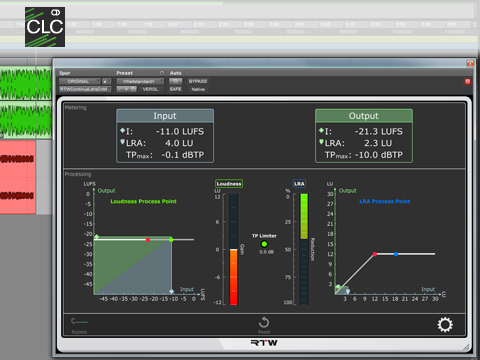Screen dimensions: 480x360
Task: Click the Input TPmax -0.1 dBTP reading
Action: [183, 155]
